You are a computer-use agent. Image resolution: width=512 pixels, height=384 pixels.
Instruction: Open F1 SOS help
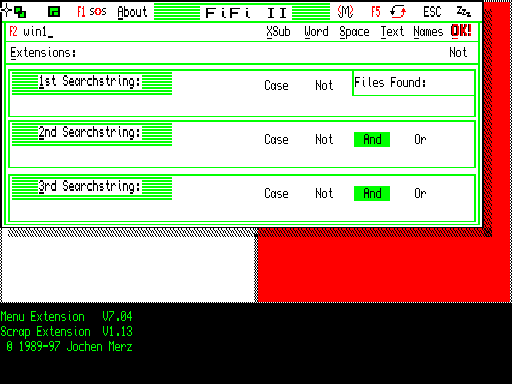(x=92, y=12)
